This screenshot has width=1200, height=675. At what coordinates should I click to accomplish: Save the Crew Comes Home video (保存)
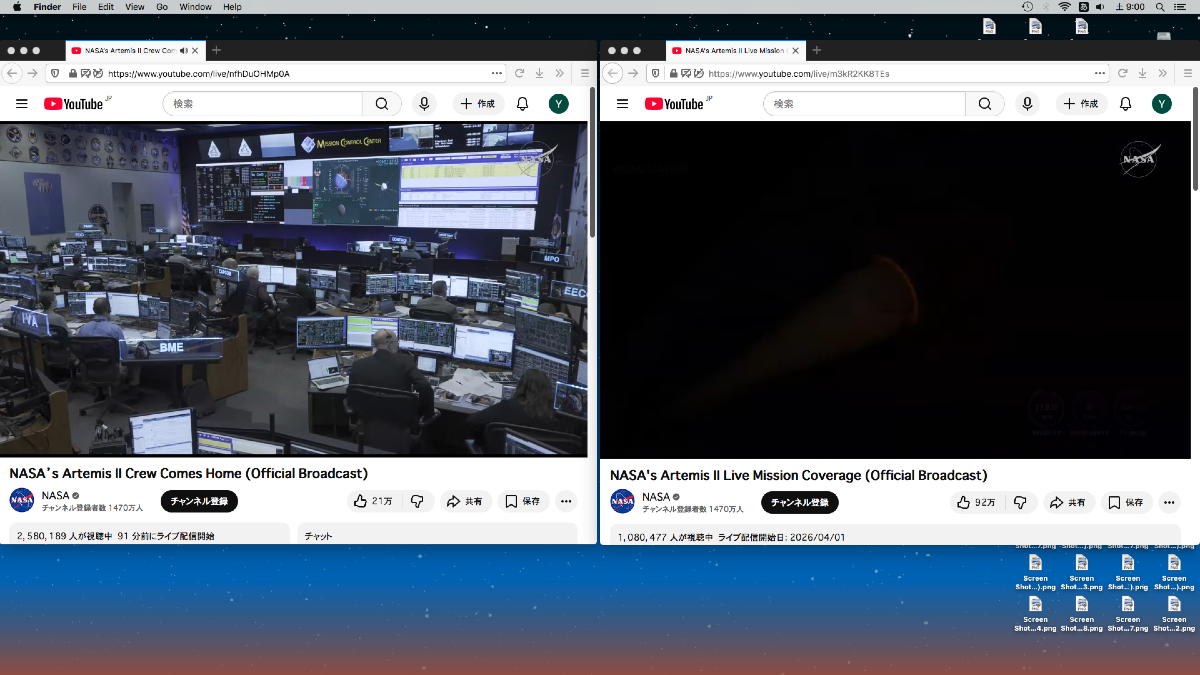tap(523, 501)
